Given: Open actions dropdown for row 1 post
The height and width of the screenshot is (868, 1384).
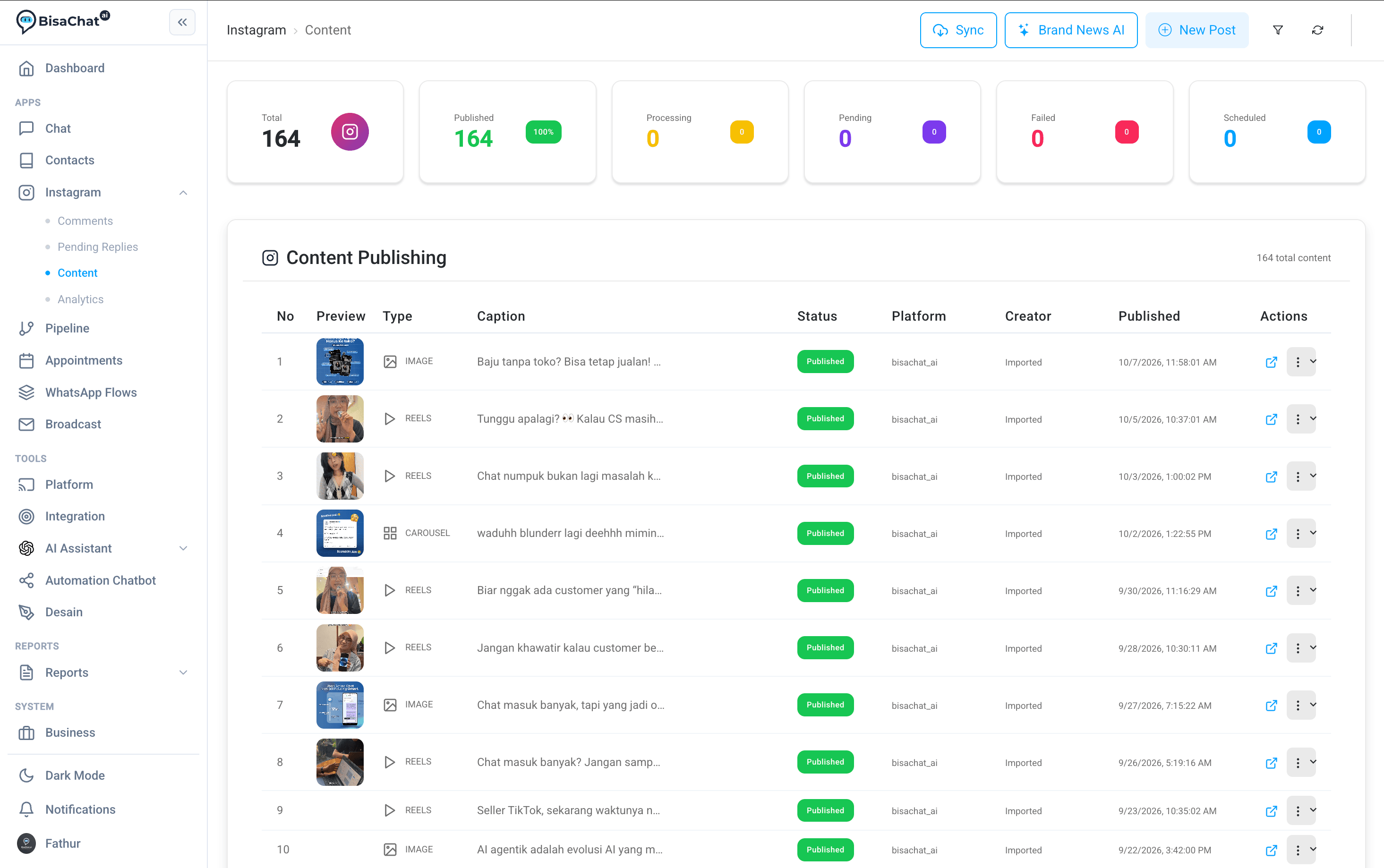Looking at the screenshot, I should [x=1301, y=362].
